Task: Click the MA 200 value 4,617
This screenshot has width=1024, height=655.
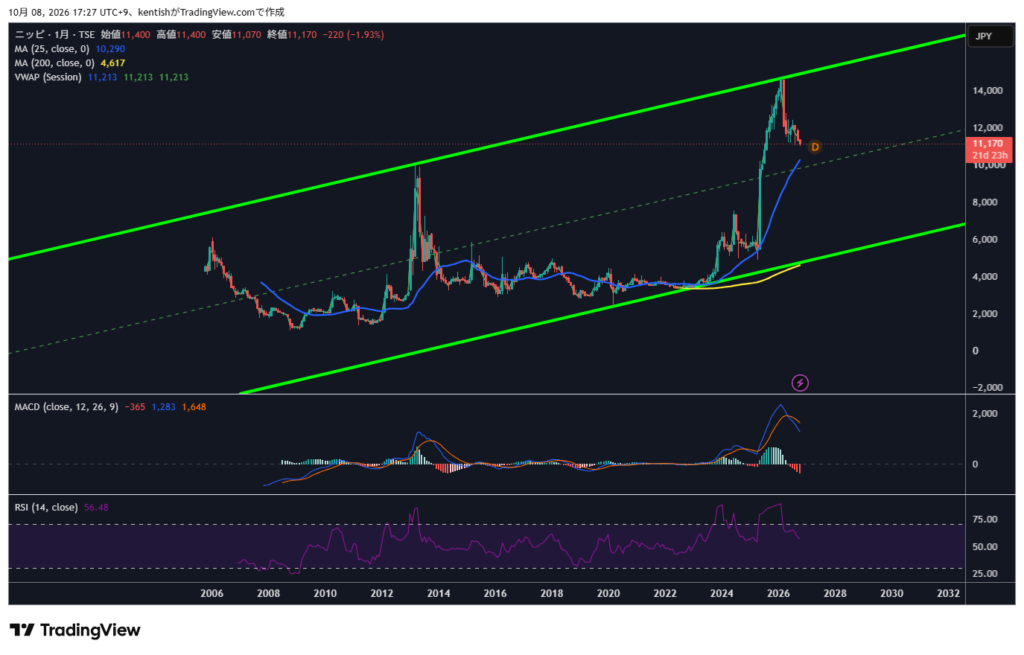Action: tap(113, 63)
